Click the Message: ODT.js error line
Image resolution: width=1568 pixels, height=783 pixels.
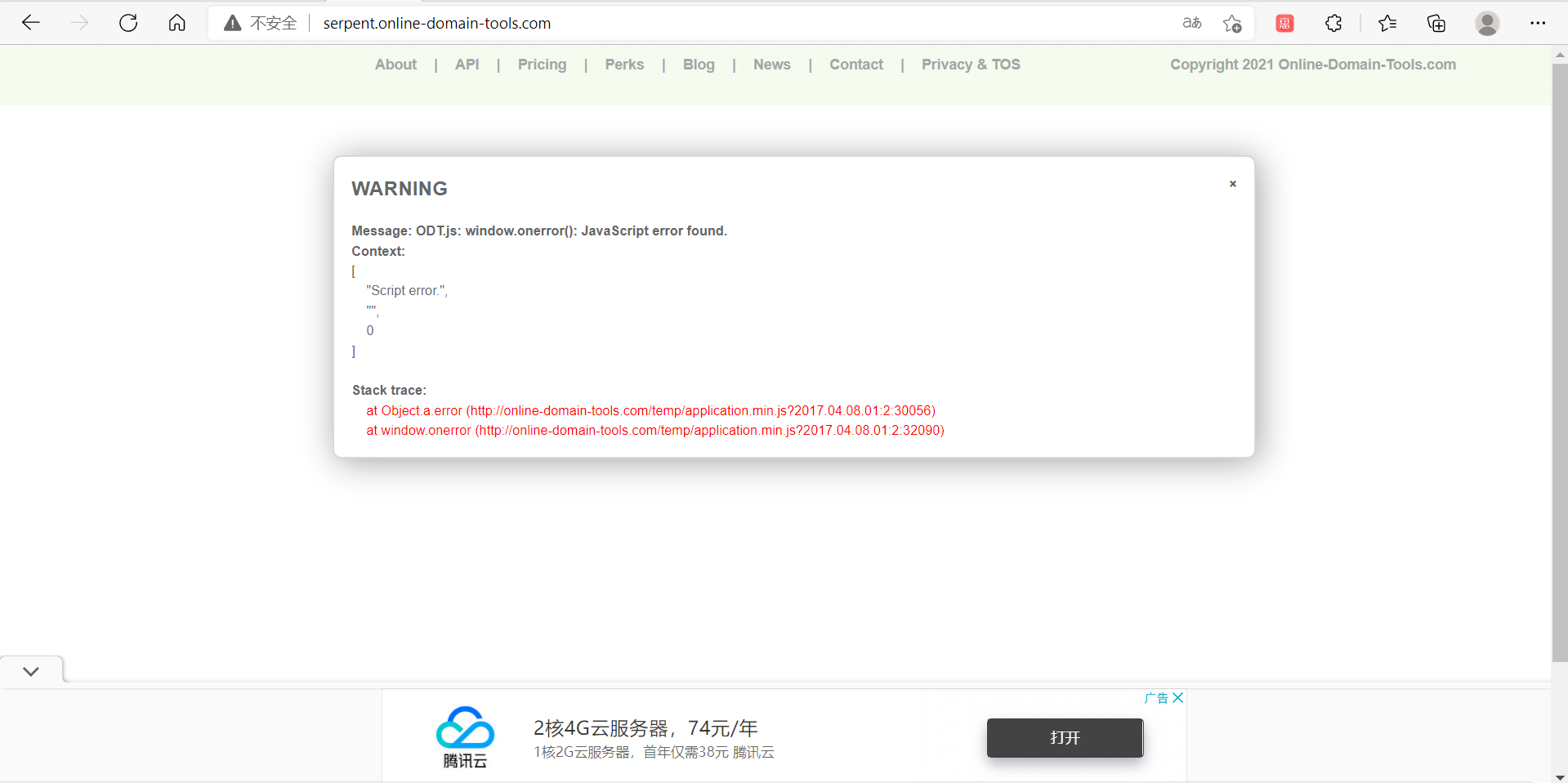(539, 230)
